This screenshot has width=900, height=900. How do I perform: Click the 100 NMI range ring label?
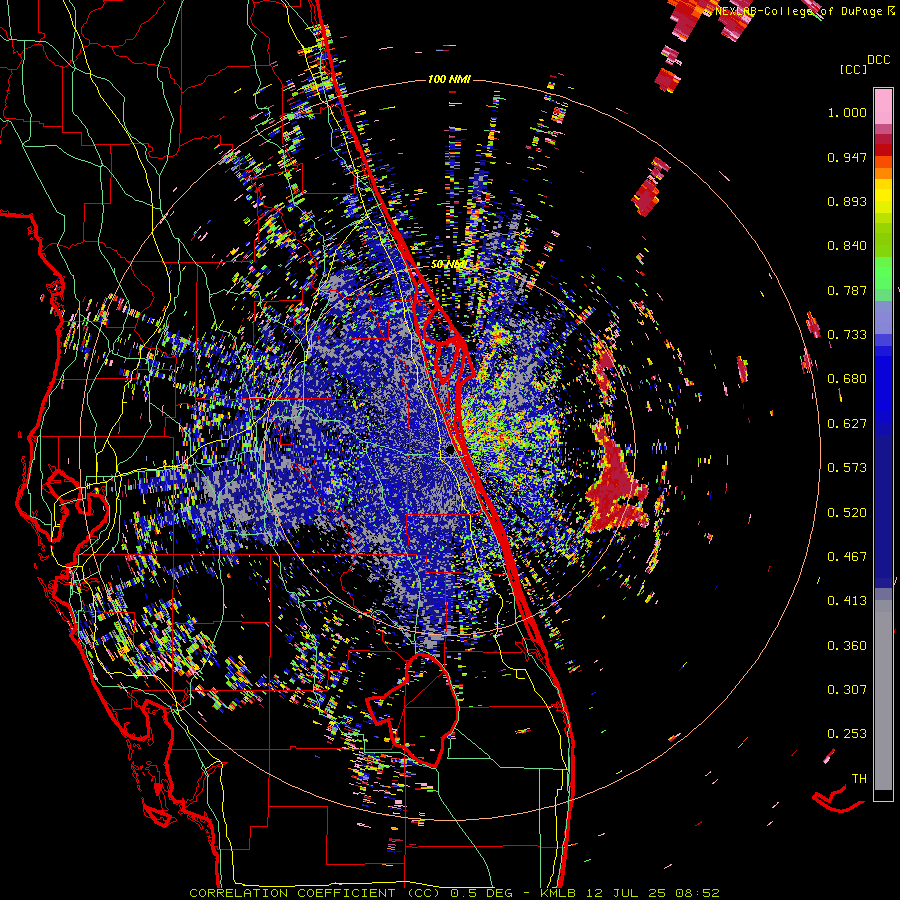pyautogui.click(x=449, y=79)
